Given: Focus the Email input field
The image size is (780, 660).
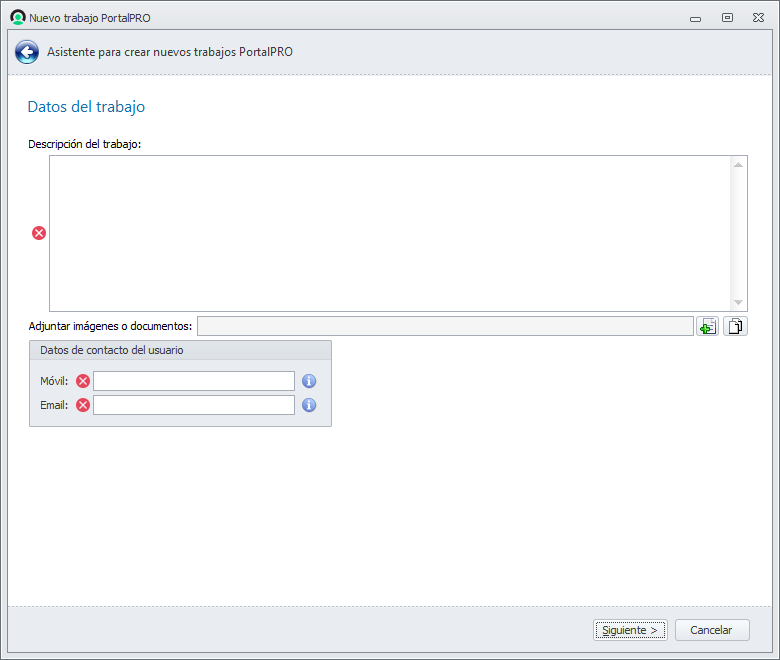Looking at the screenshot, I should pyautogui.click(x=194, y=405).
